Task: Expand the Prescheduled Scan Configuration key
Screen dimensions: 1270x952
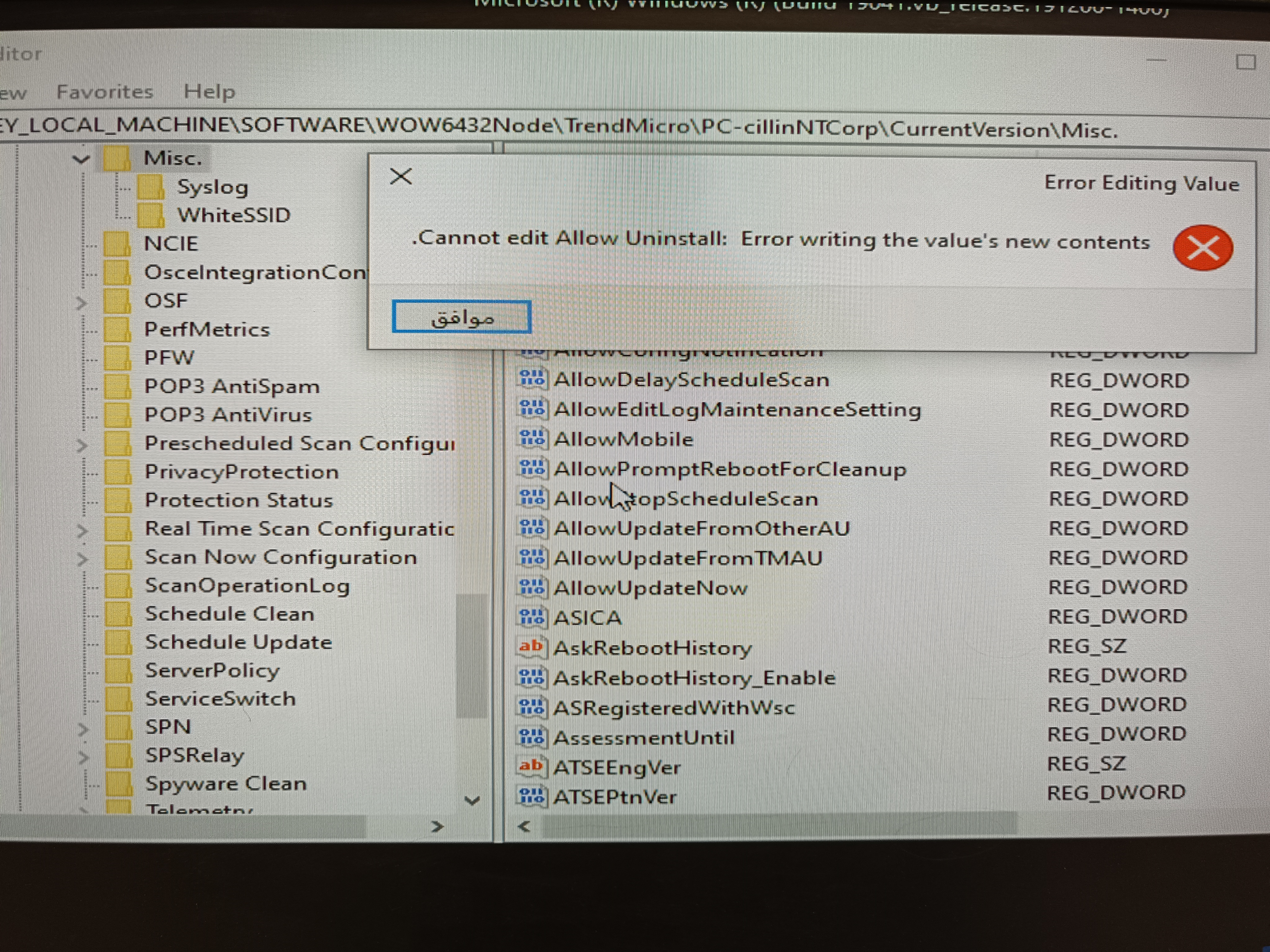Action: point(82,445)
